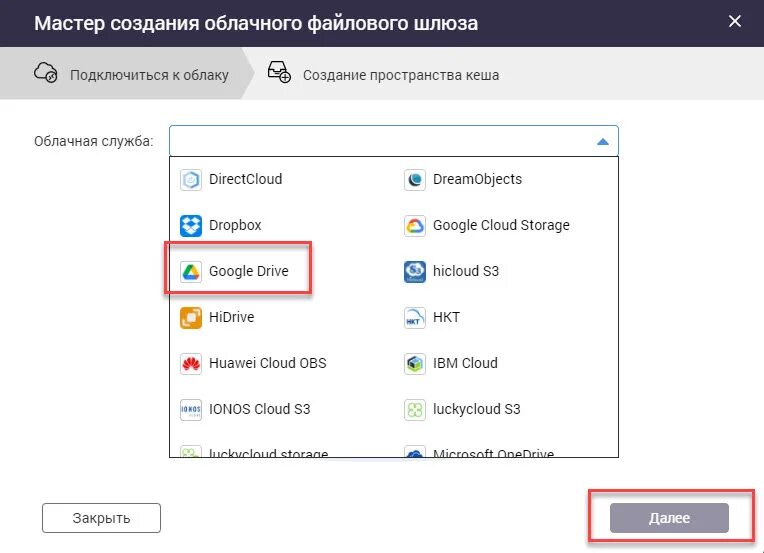The height and width of the screenshot is (553, 764).
Task: Select the DreamObjects text entry
Action: tap(477, 179)
